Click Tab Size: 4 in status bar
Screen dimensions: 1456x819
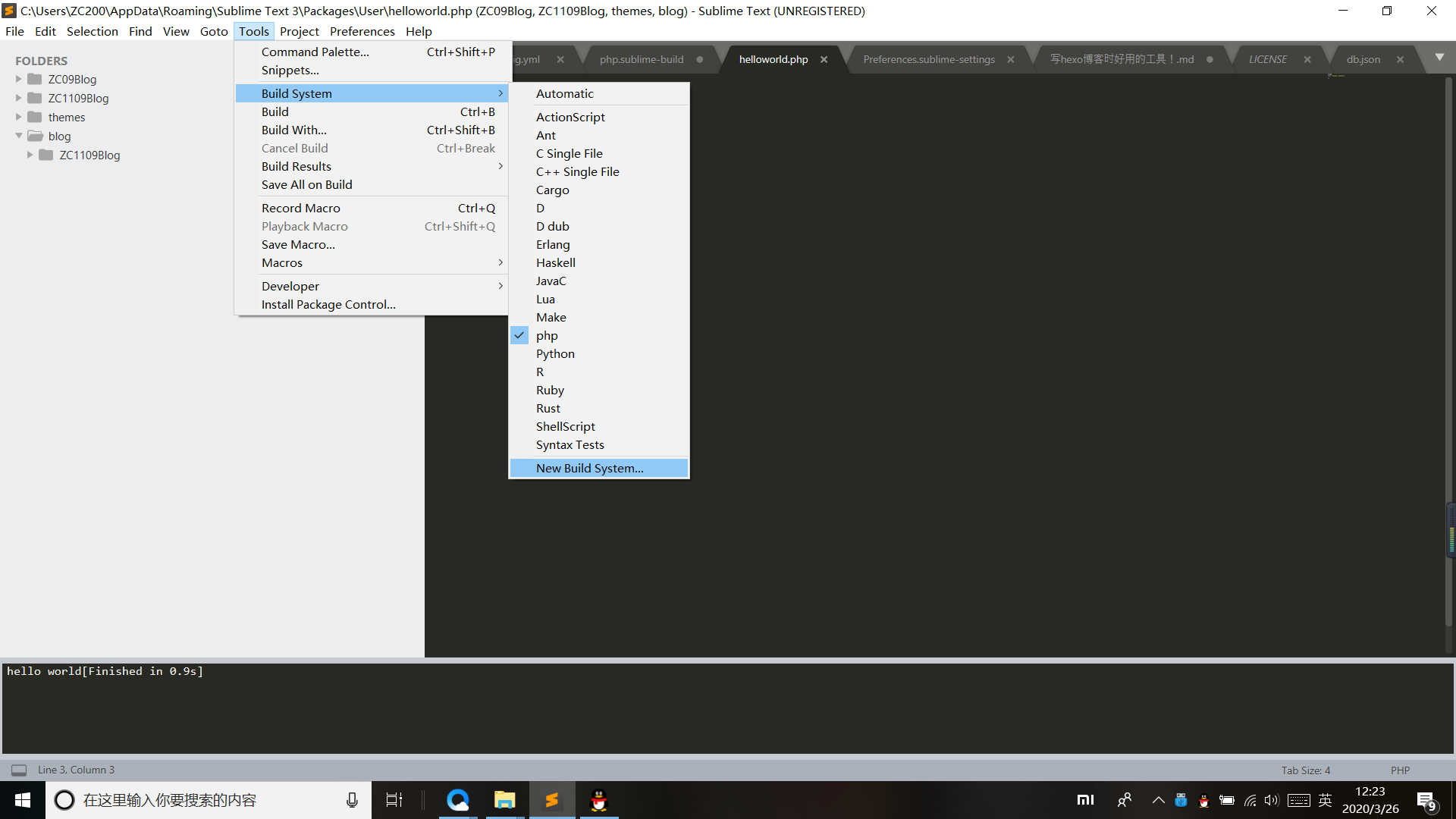click(1305, 770)
